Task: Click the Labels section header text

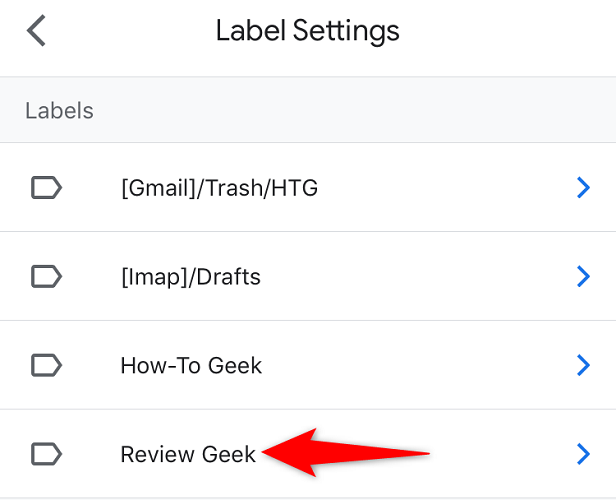Action: [x=59, y=110]
